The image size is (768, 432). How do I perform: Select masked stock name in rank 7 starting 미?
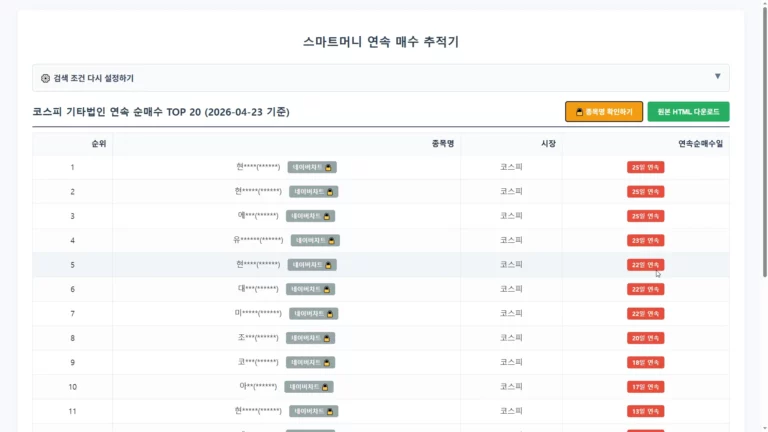[x=258, y=313]
